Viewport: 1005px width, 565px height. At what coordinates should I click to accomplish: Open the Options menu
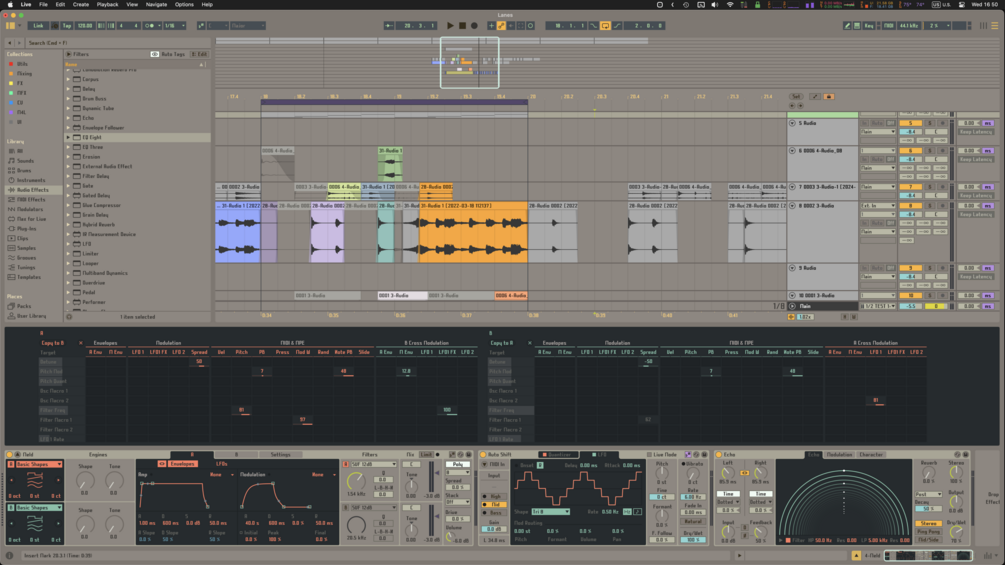[184, 4]
